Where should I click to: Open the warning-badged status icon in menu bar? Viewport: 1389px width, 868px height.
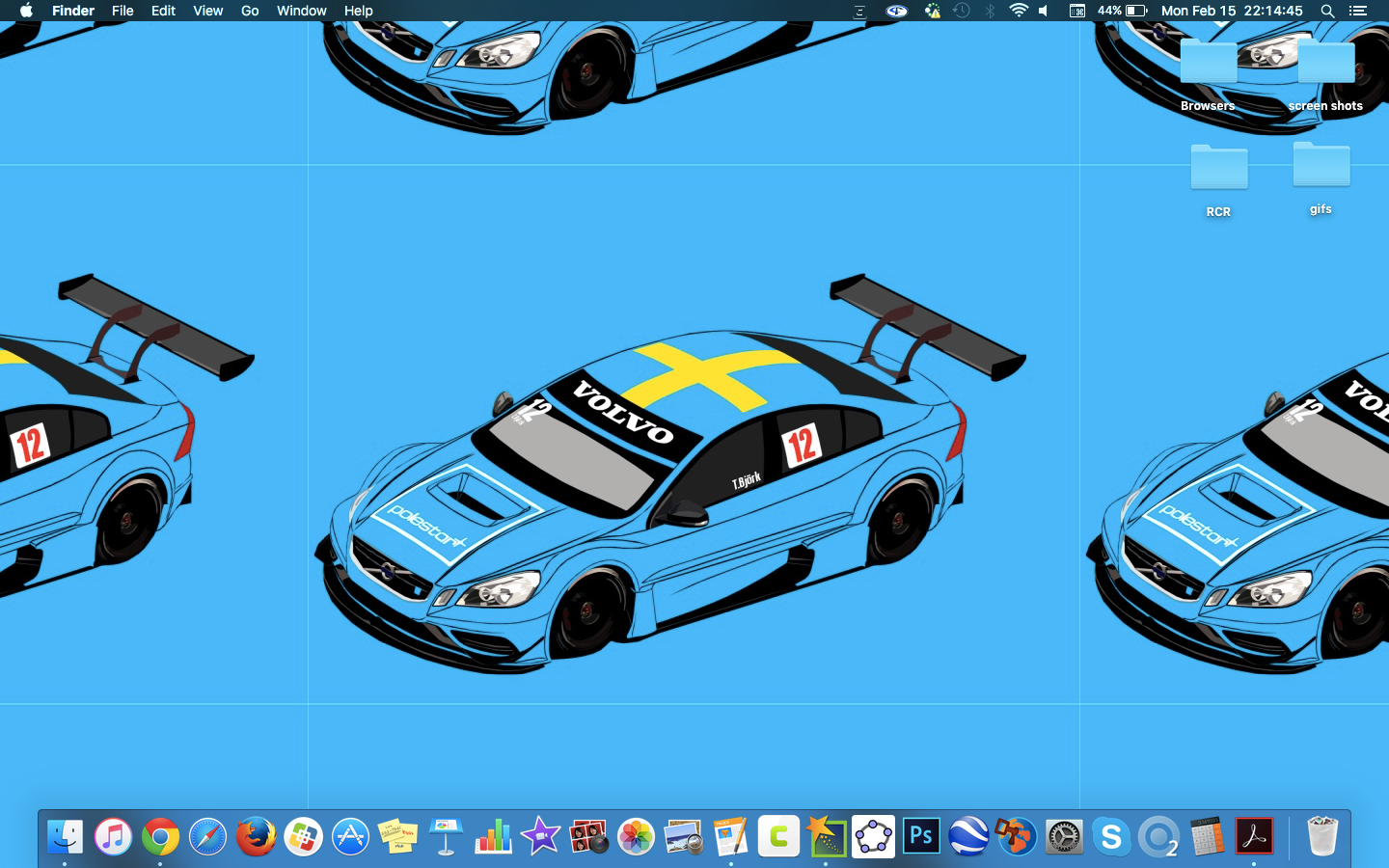[x=932, y=11]
